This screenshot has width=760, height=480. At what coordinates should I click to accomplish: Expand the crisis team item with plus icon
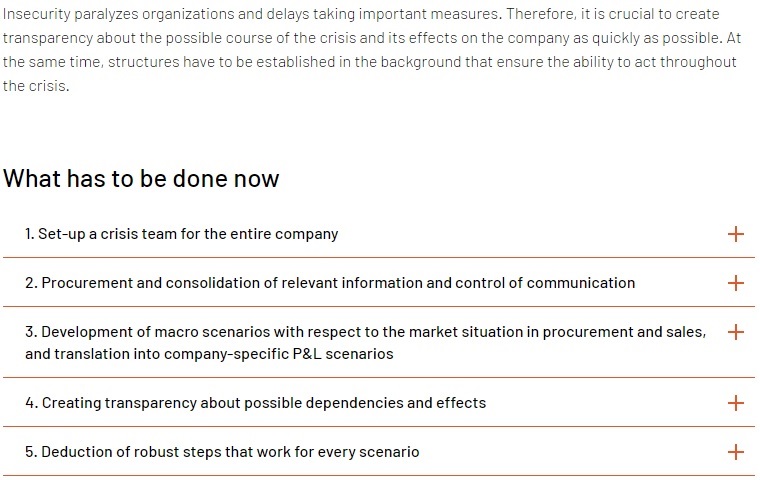735,234
